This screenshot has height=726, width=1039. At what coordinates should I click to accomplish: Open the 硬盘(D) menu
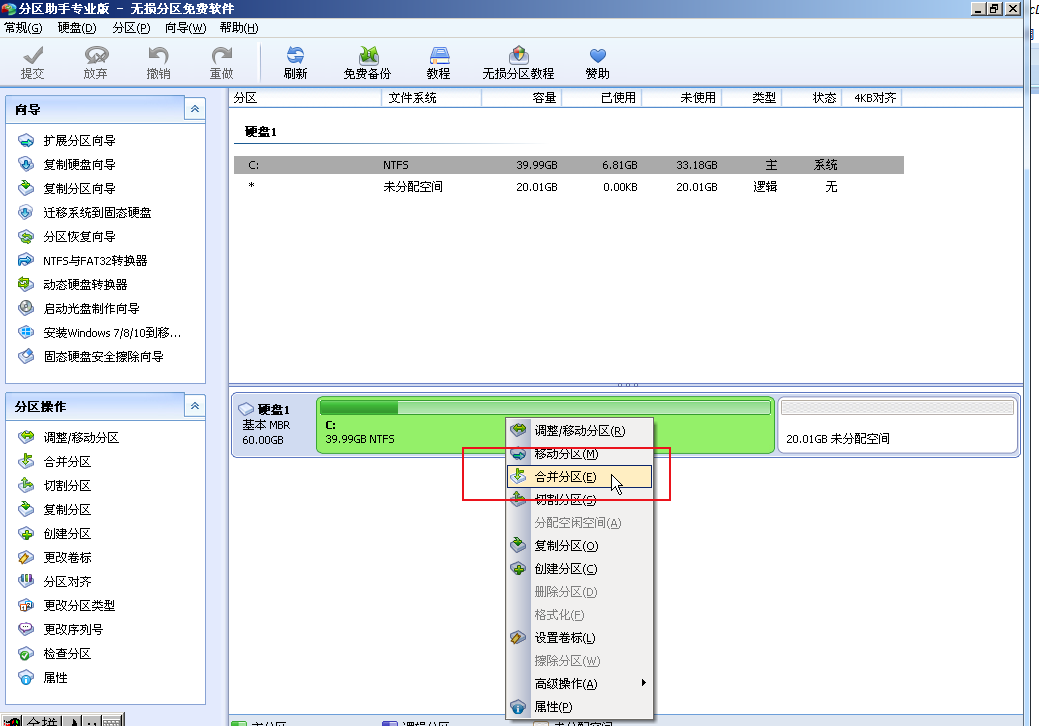pyautogui.click(x=77, y=28)
